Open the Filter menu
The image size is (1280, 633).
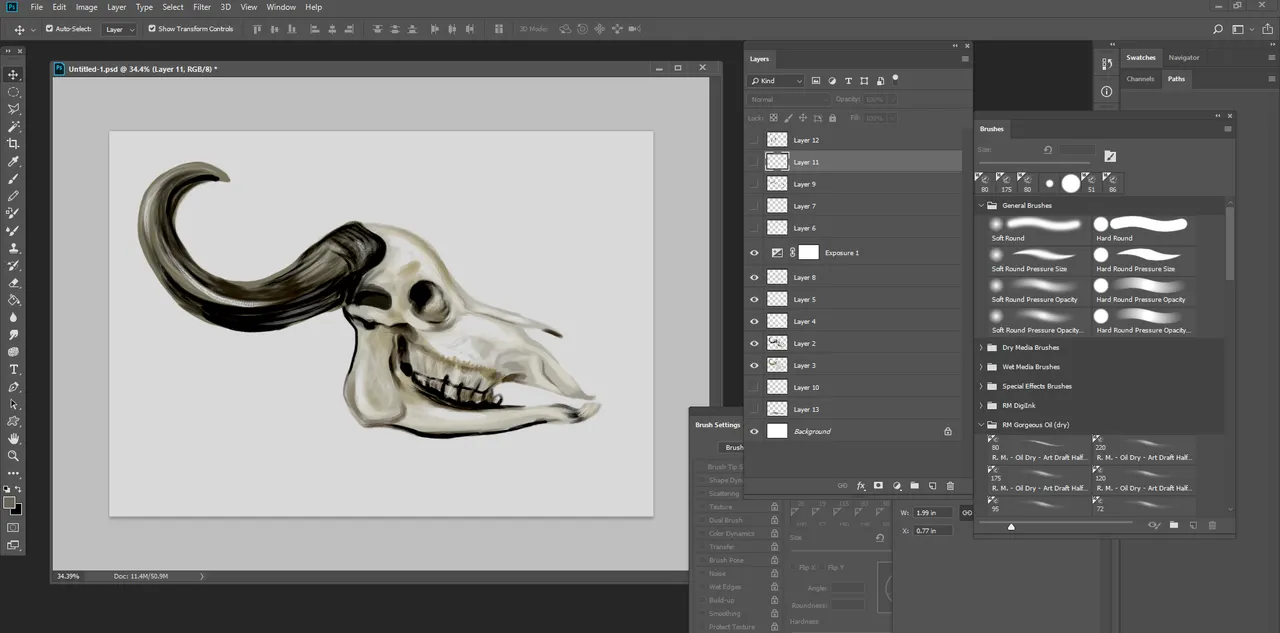(202, 7)
